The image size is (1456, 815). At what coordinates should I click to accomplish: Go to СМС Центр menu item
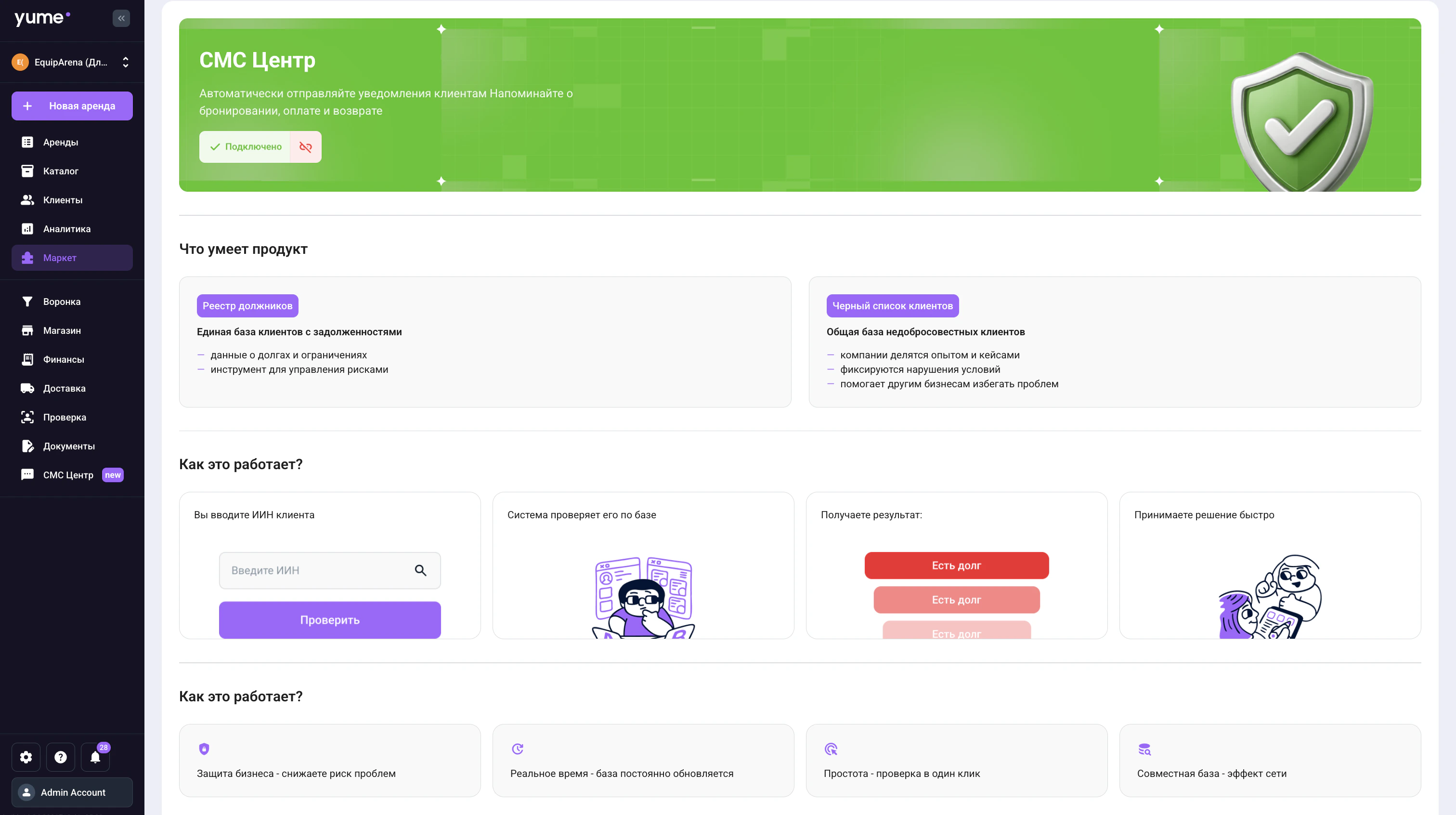68,475
